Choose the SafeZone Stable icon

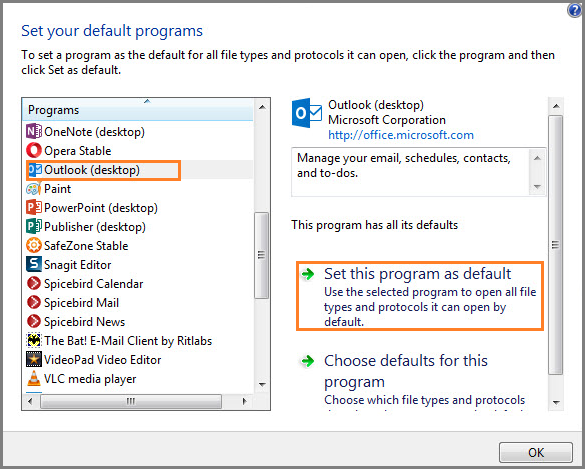(x=34, y=246)
